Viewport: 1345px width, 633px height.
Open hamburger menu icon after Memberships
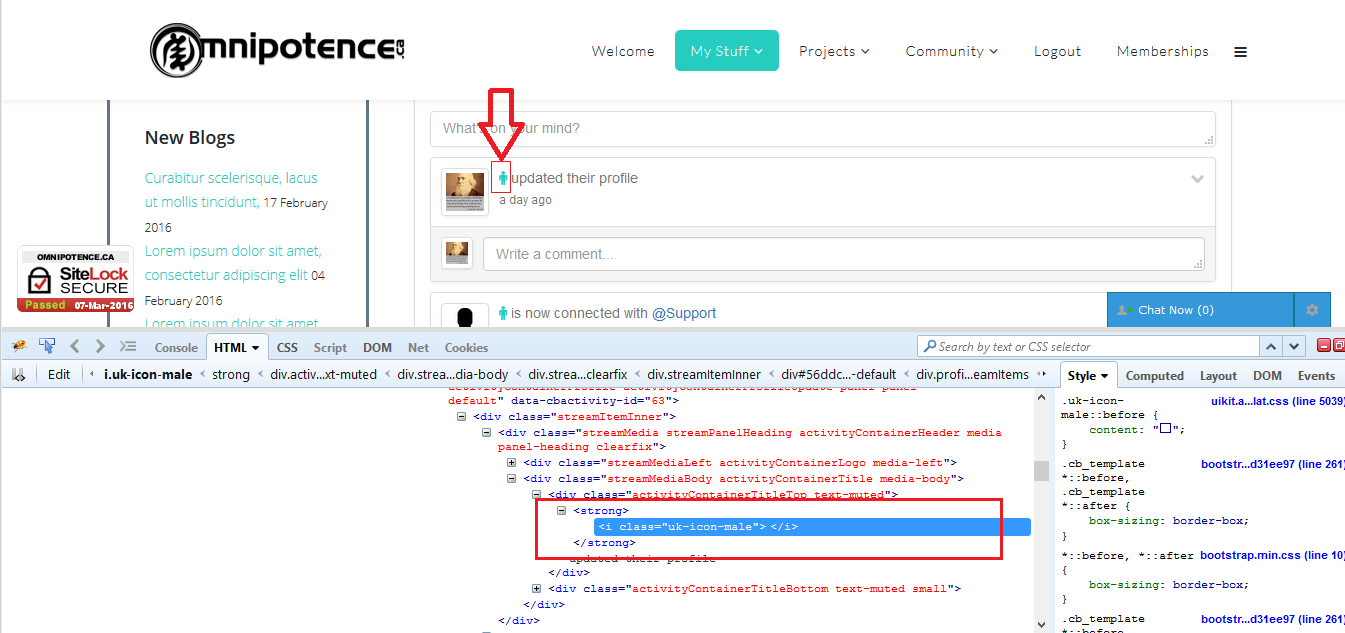click(x=1240, y=52)
